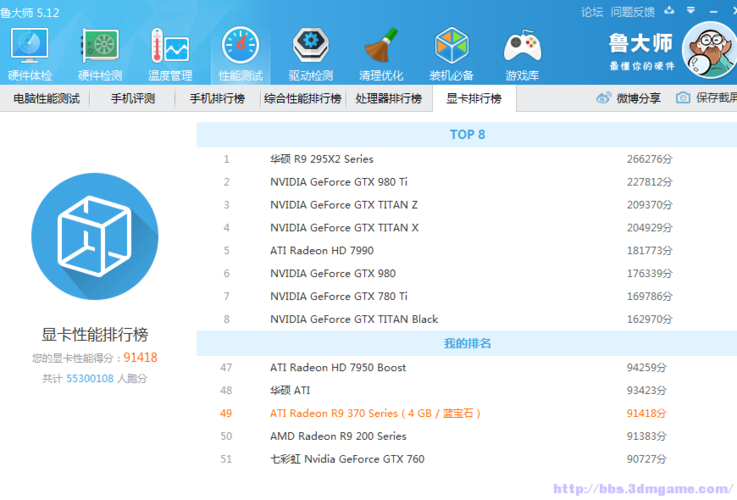Select row AMD Radeon R9 200 Series
The height and width of the screenshot is (500, 737).
pos(467,436)
